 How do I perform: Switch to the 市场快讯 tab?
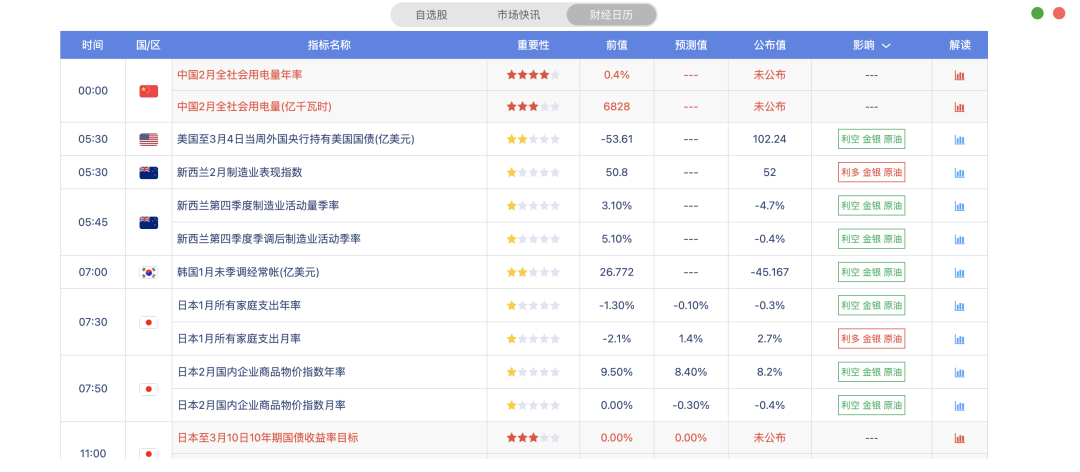coord(519,14)
